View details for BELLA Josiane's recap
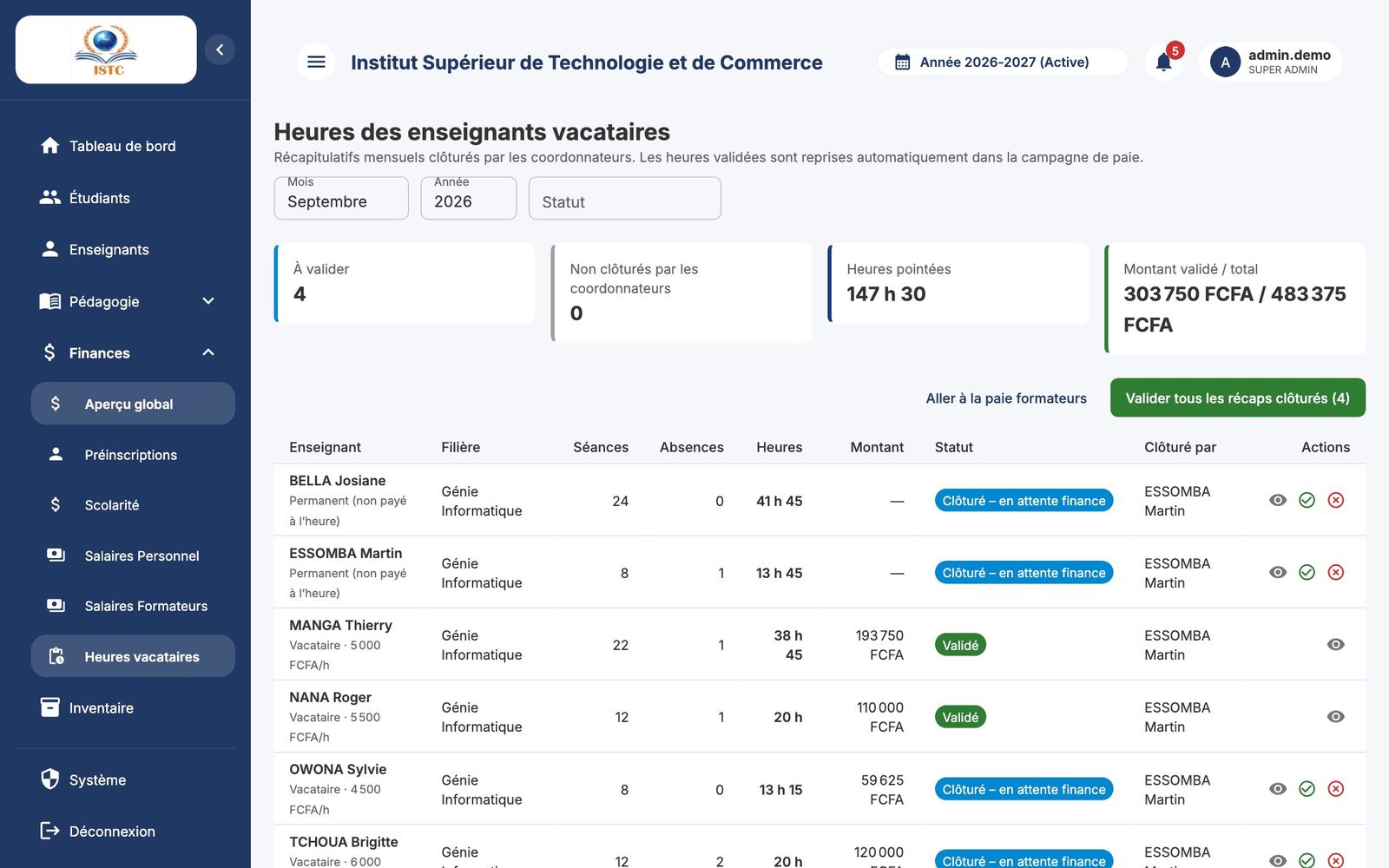Image resolution: width=1389 pixels, height=868 pixels. 1278,500
